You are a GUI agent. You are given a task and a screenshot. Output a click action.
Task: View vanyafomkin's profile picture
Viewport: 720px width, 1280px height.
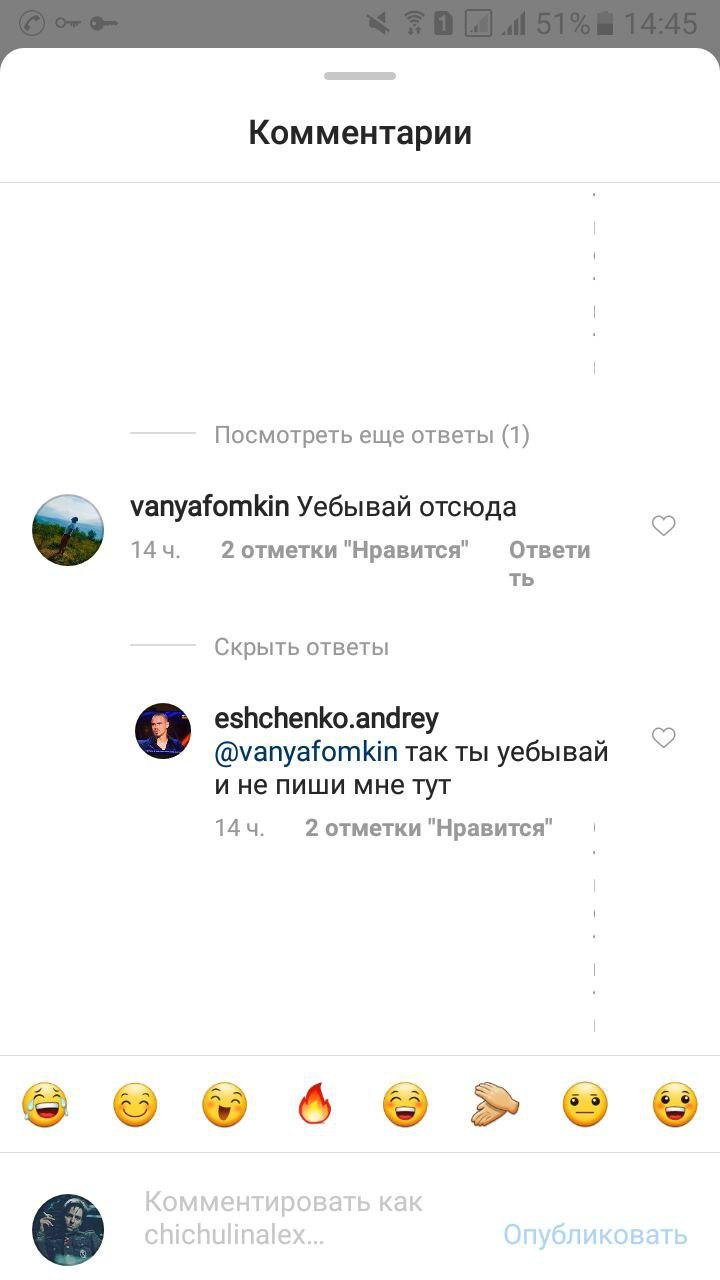(x=68, y=530)
